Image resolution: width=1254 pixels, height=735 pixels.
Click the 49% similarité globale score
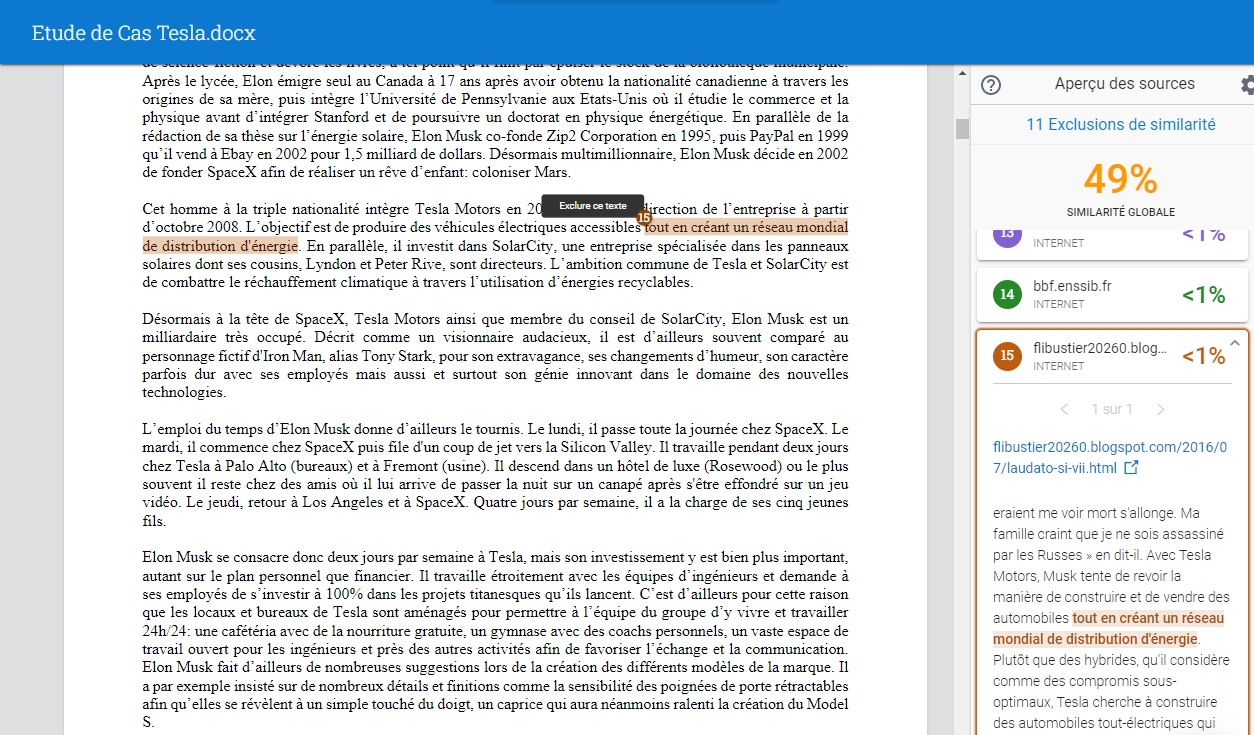click(x=1120, y=180)
